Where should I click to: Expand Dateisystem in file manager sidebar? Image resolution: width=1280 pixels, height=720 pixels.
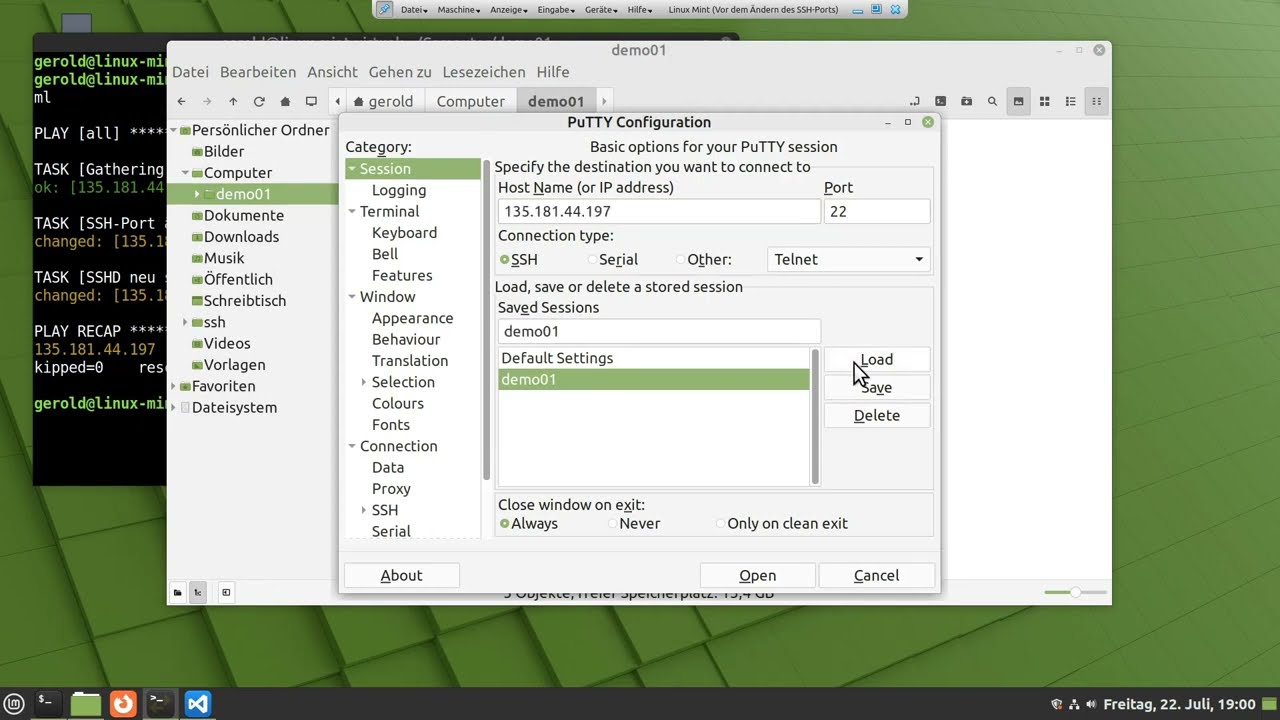173,408
